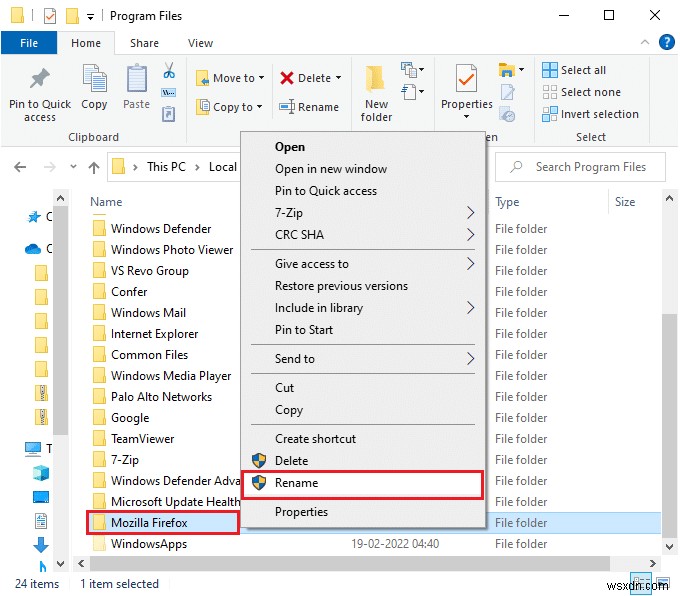
Task: Click the Pin to Quick access ribbon icon
Action: (x=39, y=79)
